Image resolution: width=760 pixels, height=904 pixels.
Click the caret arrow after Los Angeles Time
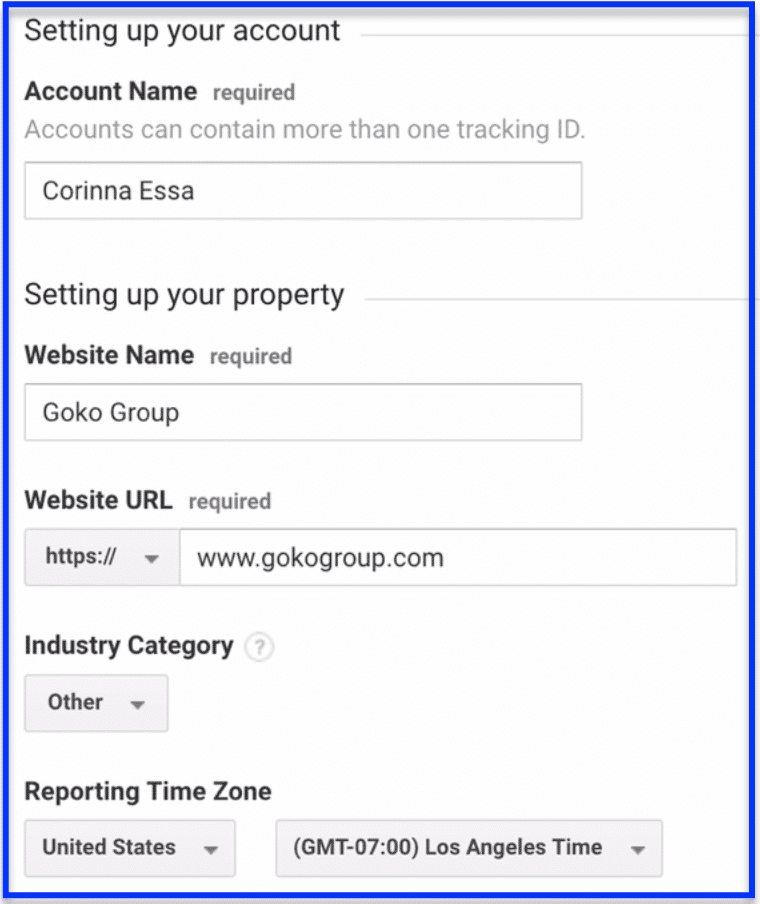[x=637, y=849]
